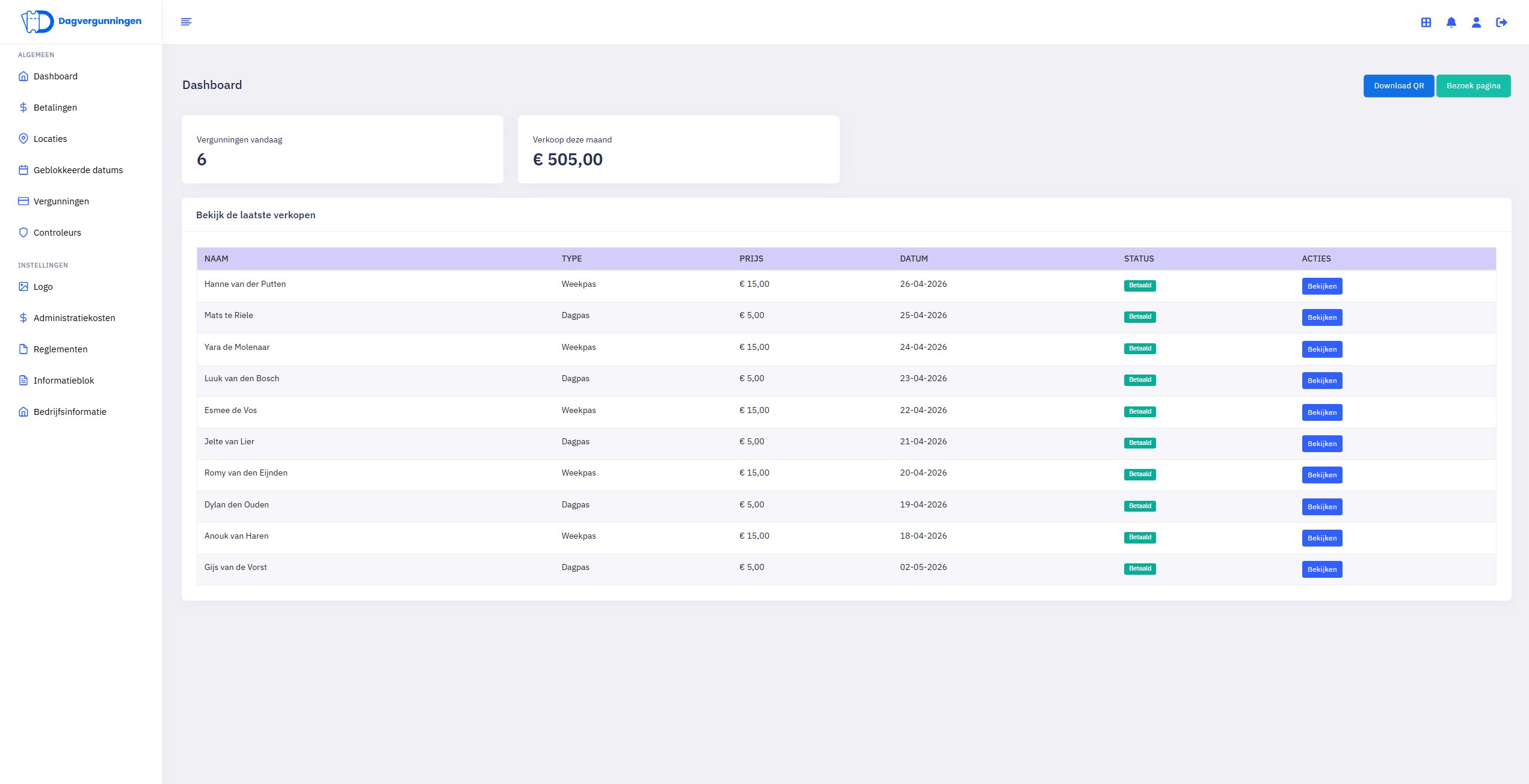Click Betaald badge for Gijs van de Vorst
Viewport: 1529px width, 784px height.
pyautogui.click(x=1140, y=569)
